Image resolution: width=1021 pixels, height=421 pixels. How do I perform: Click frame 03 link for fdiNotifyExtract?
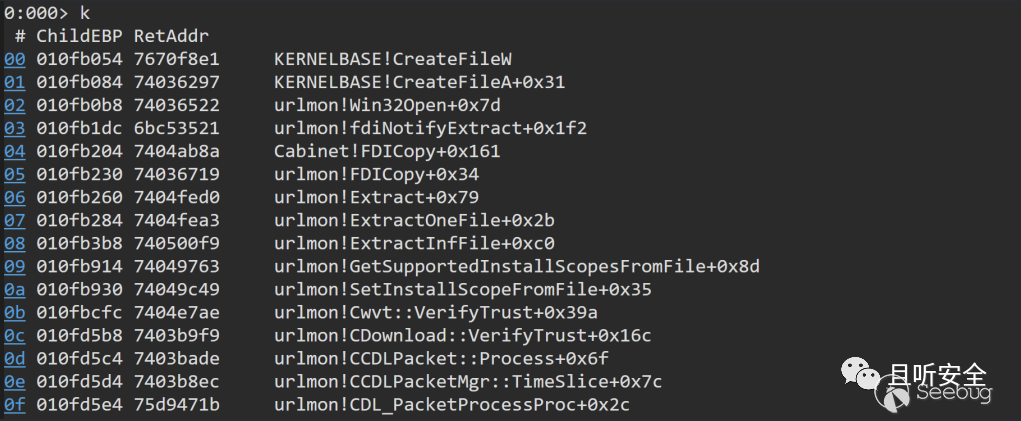pyautogui.click(x=14, y=128)
